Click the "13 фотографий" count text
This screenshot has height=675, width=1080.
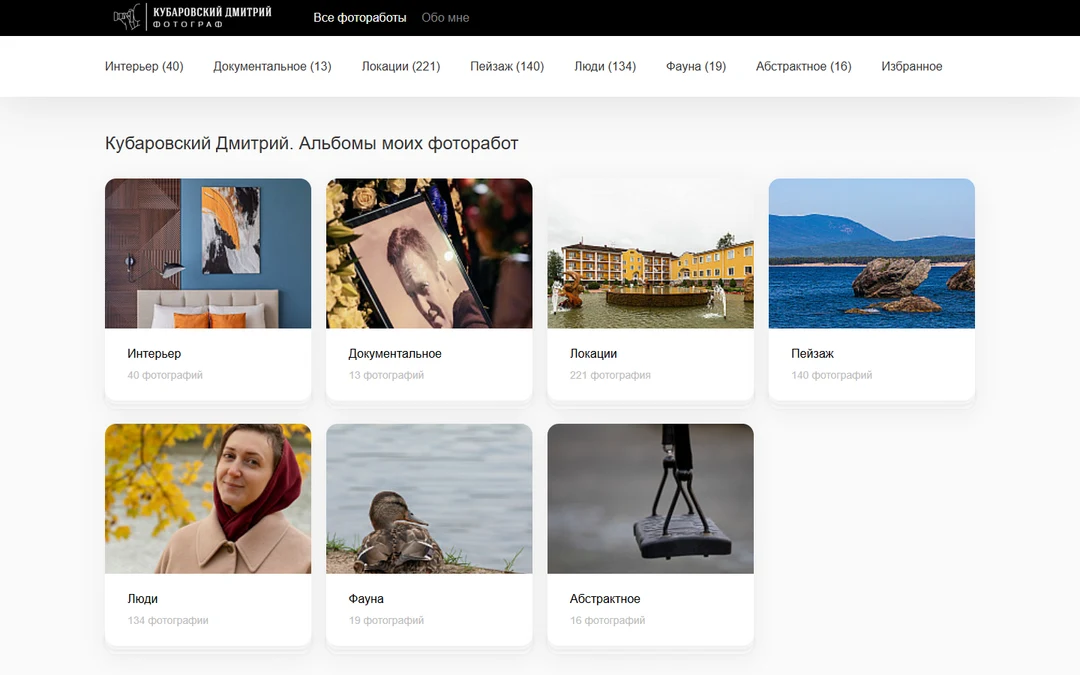point(386,375)
